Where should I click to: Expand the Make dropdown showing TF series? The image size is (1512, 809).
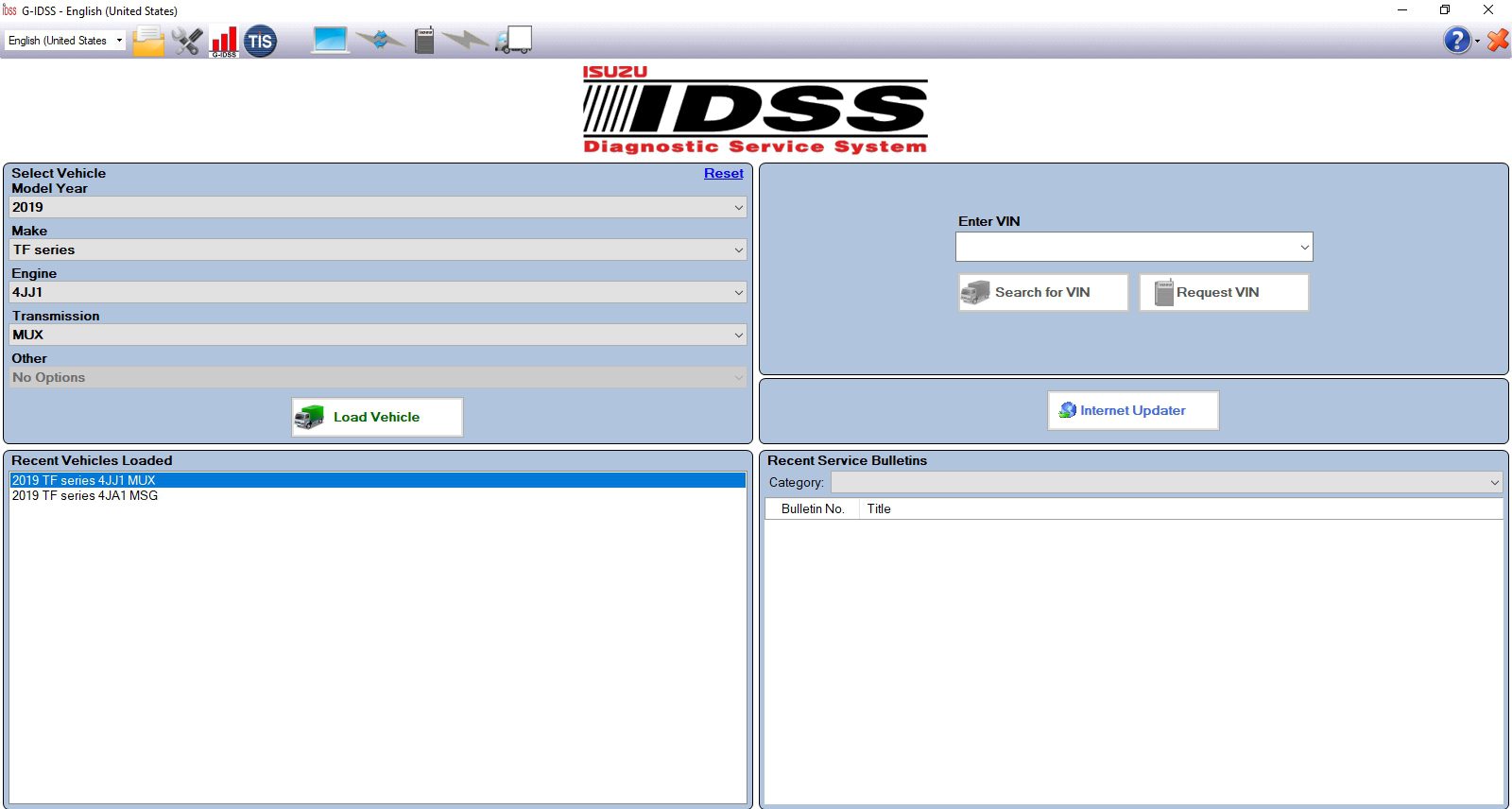click(x=378, y=250)
